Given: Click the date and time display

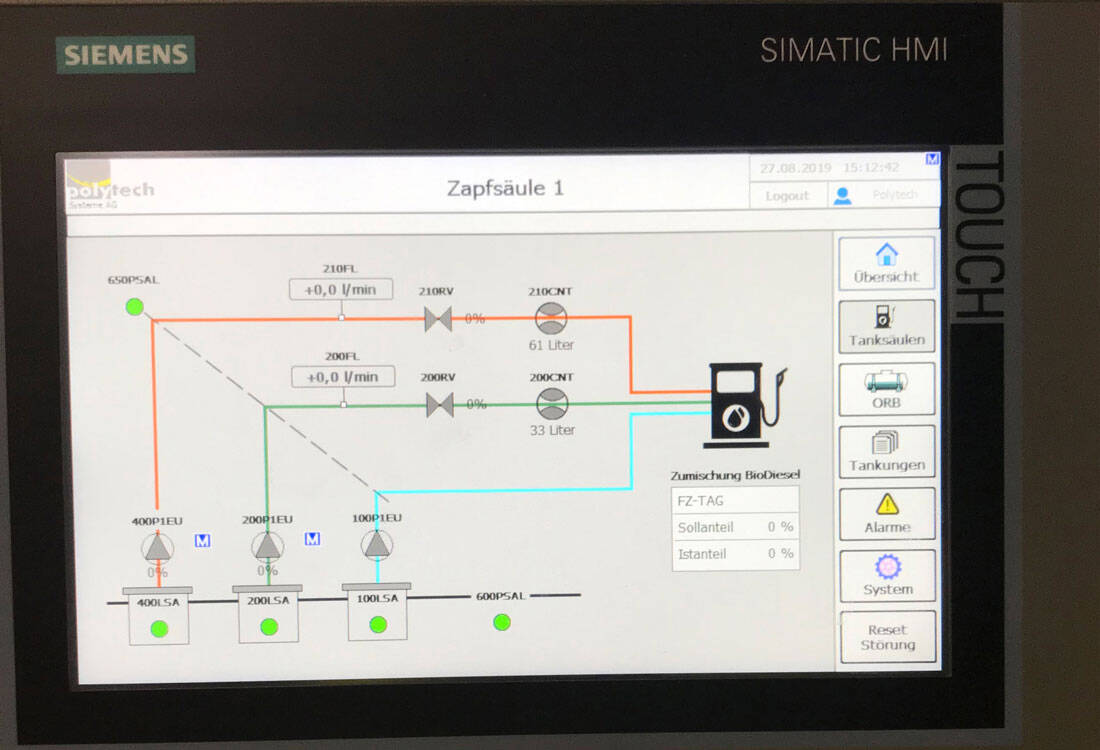Looking at the screenshot, I should click(x=829, y=168).
